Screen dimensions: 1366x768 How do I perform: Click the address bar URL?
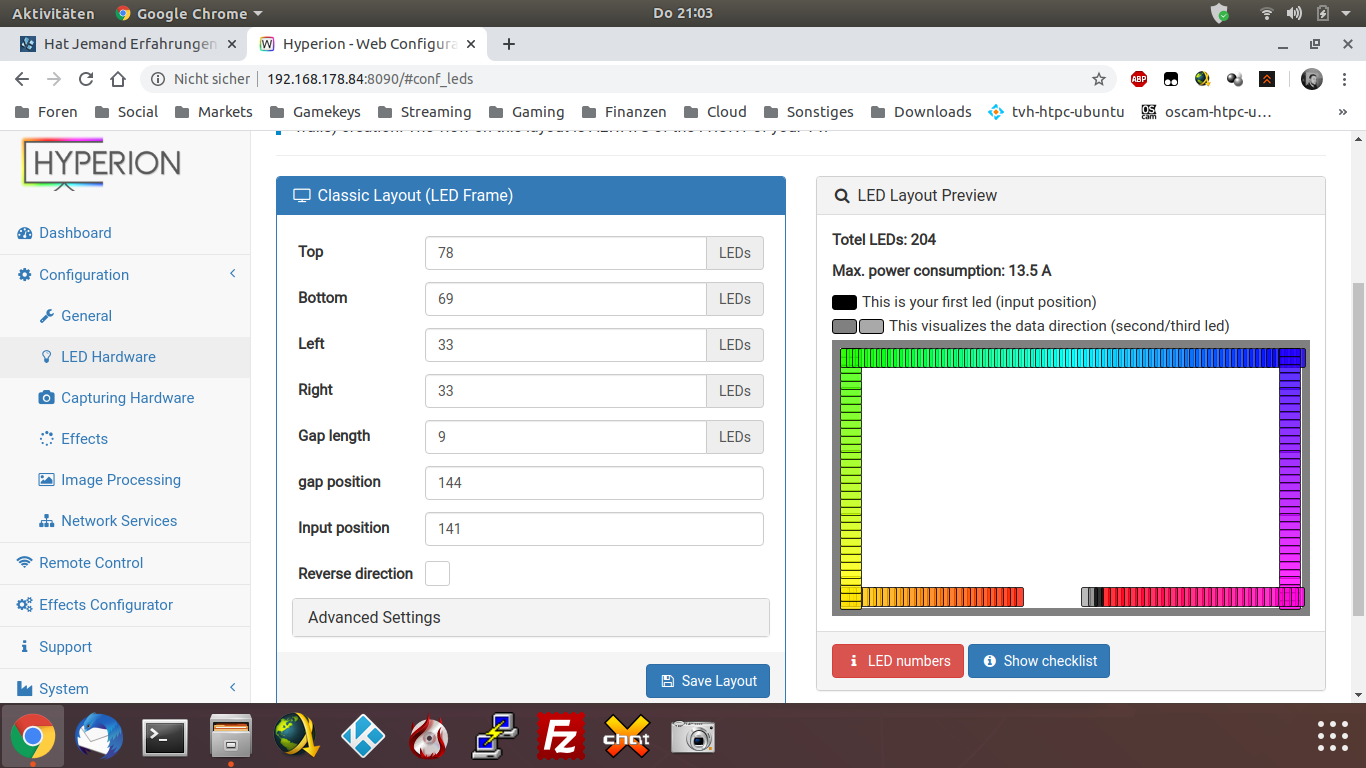[x=370, y=79]
